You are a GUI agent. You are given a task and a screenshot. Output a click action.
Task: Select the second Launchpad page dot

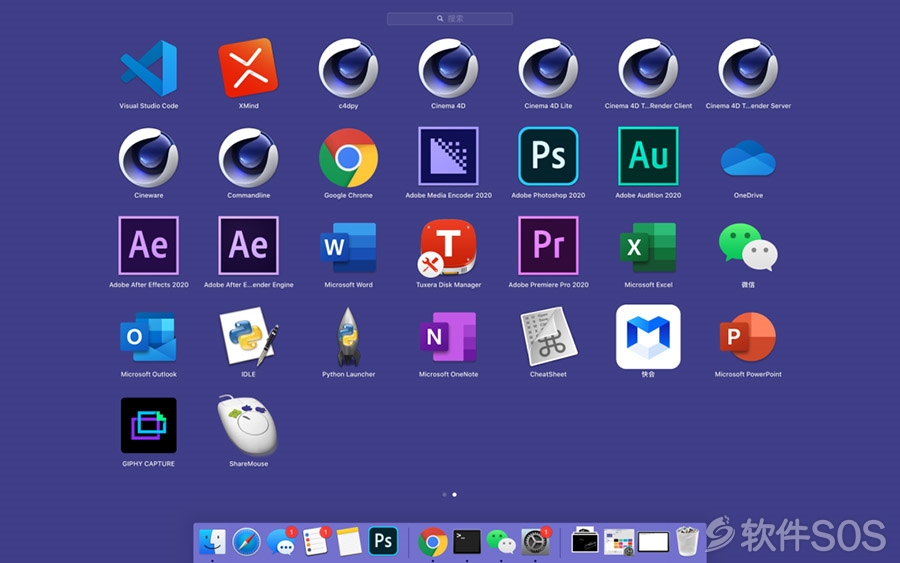click(455, 494)
